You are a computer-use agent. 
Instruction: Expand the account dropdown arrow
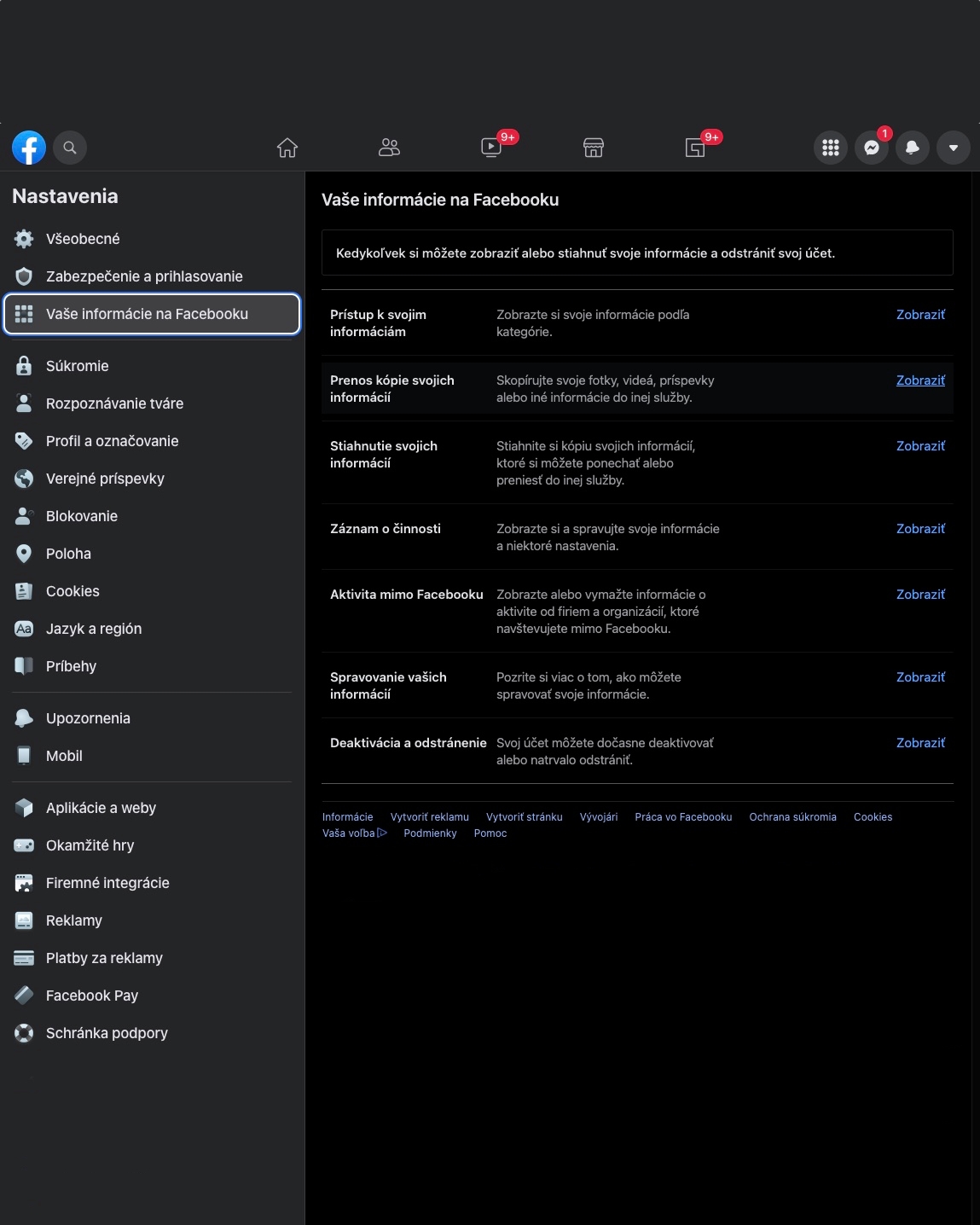coord(954,148)
